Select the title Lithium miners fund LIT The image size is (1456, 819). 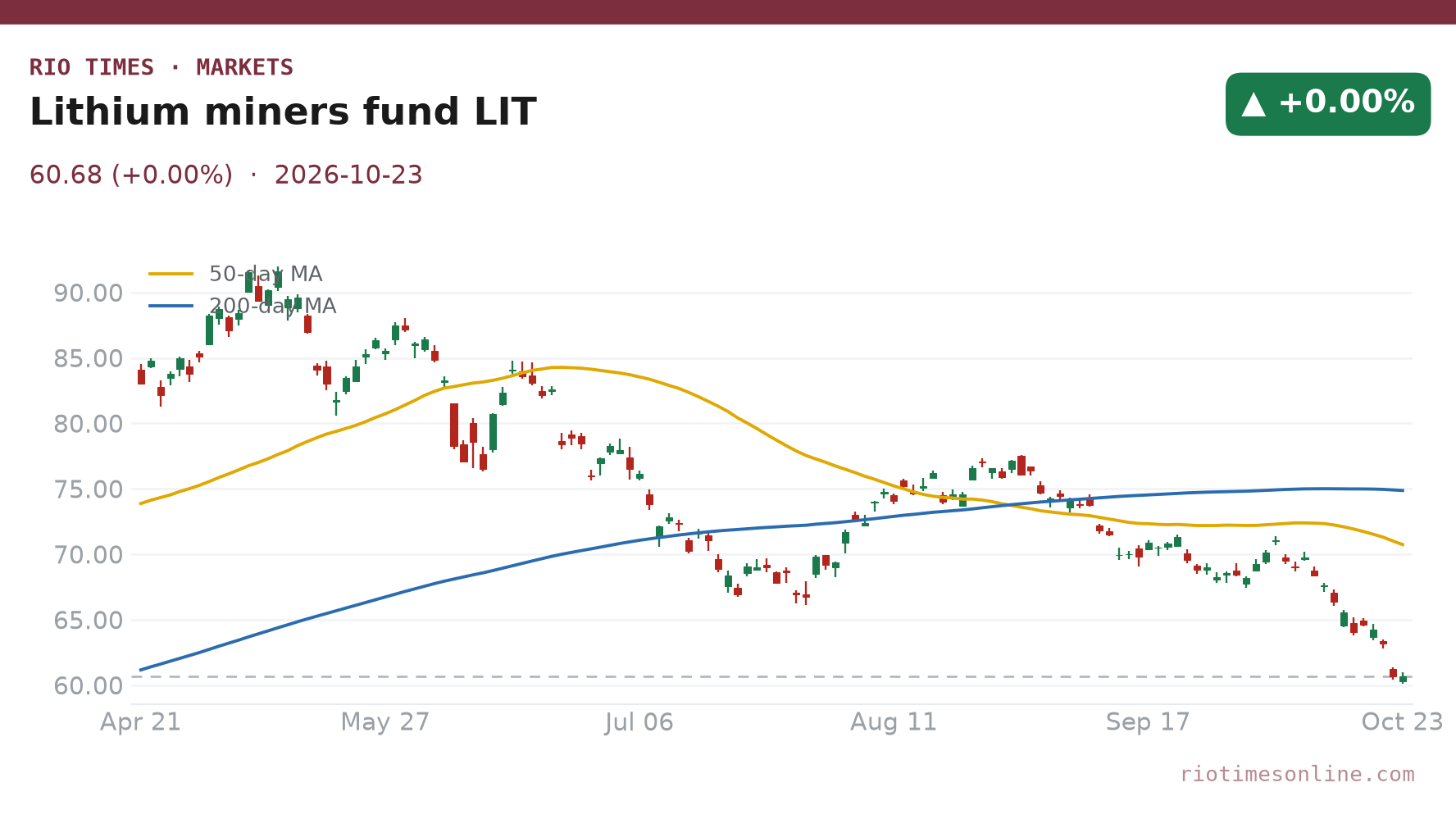click(x=283, y=112)
